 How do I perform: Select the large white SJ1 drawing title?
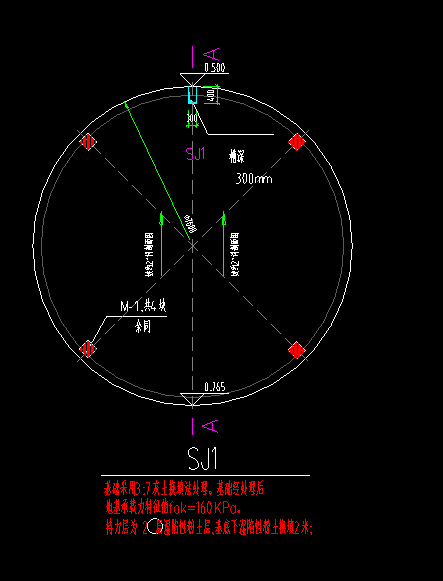click(x=202, y=459)
